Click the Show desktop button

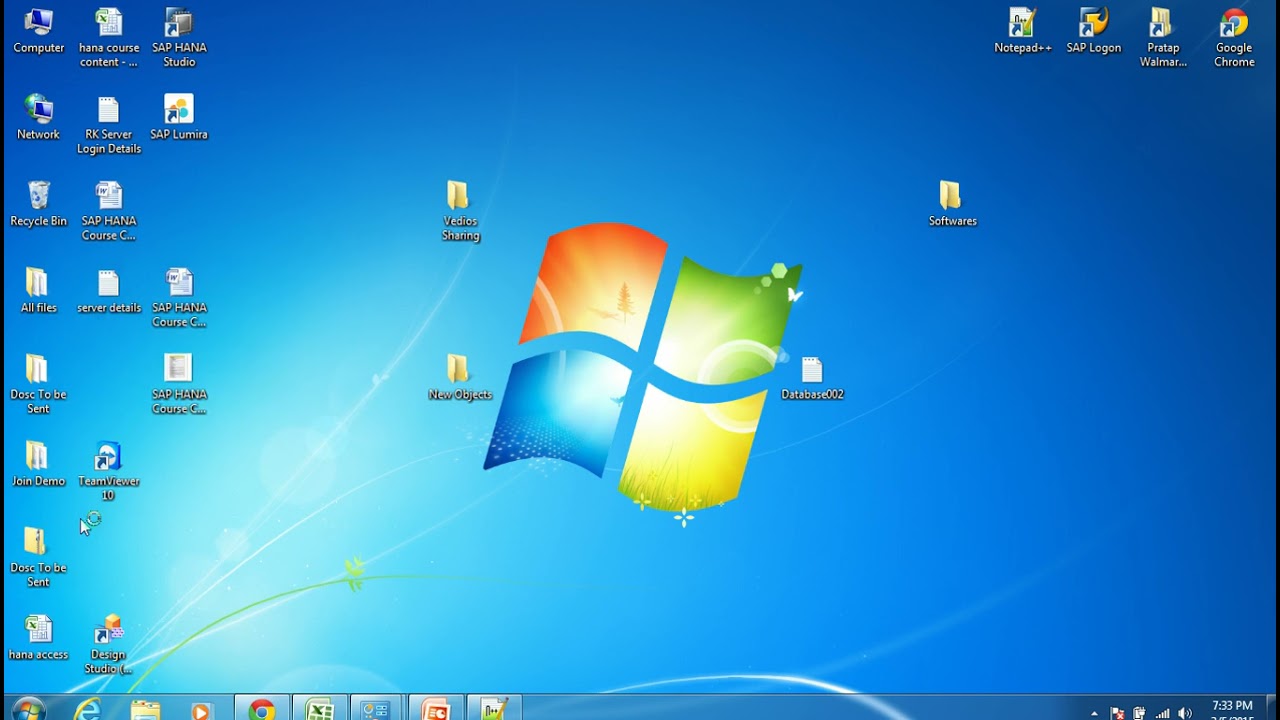coord(1273,708)
